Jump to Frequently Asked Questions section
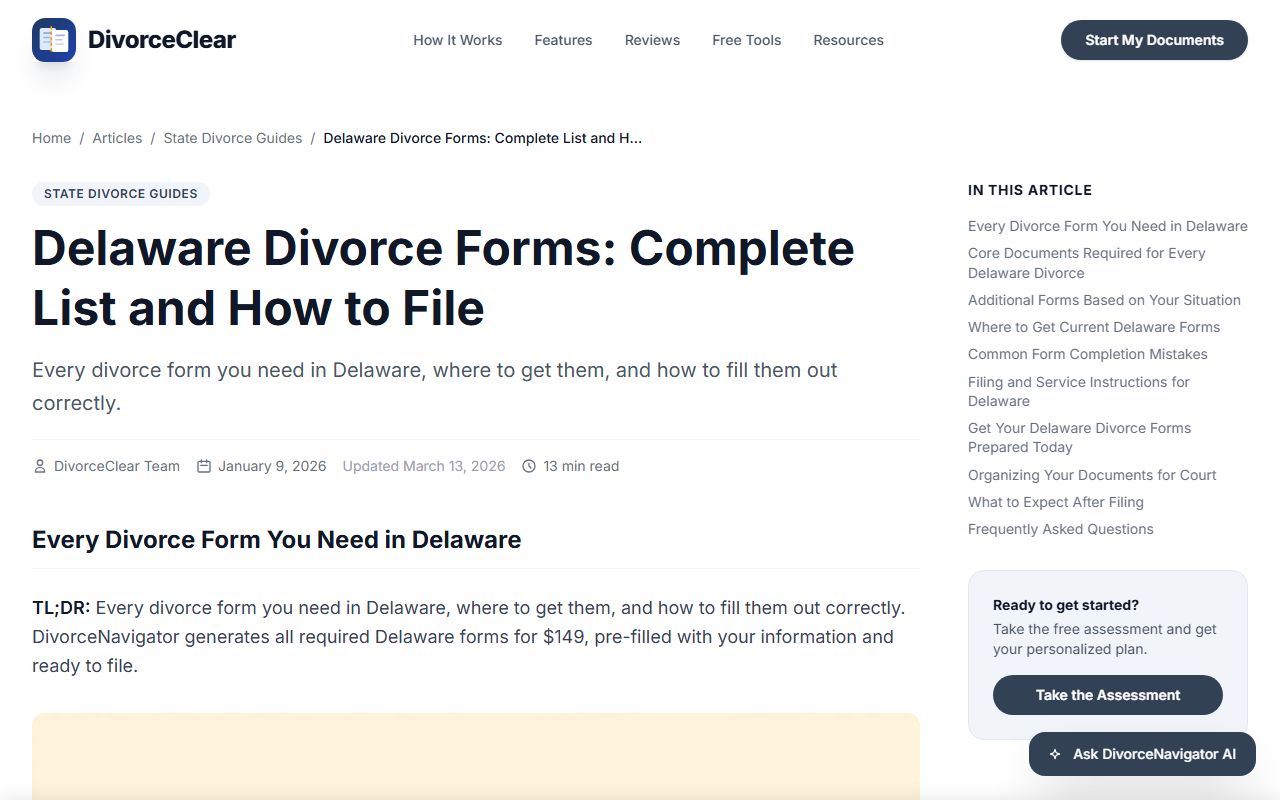The width and height of the screenshot is (1280, 800). point(1061,529)
